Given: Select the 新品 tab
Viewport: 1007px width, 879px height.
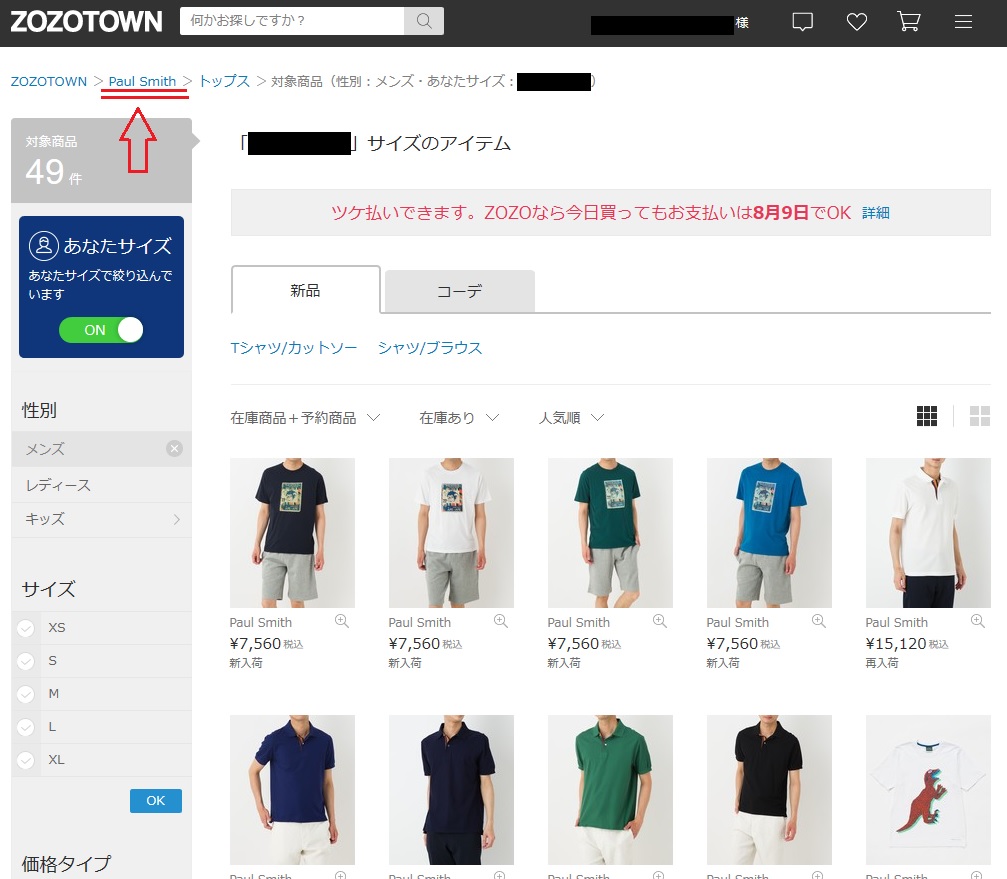Looking at the screenshot, I should click(306, 290).
